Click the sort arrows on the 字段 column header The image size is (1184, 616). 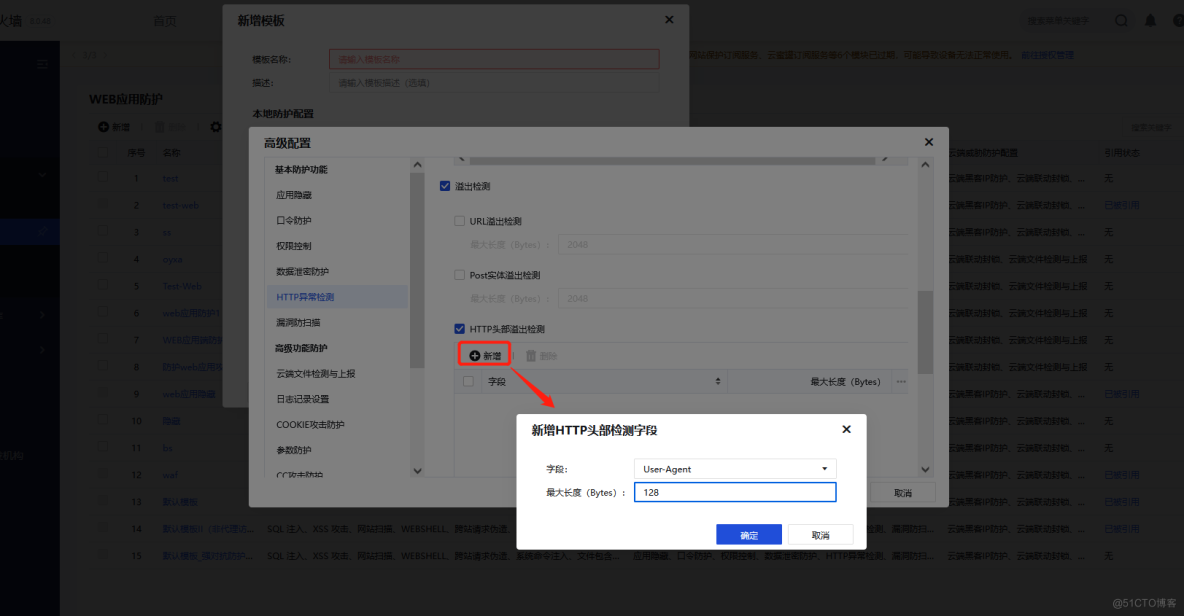pos(718,381)
